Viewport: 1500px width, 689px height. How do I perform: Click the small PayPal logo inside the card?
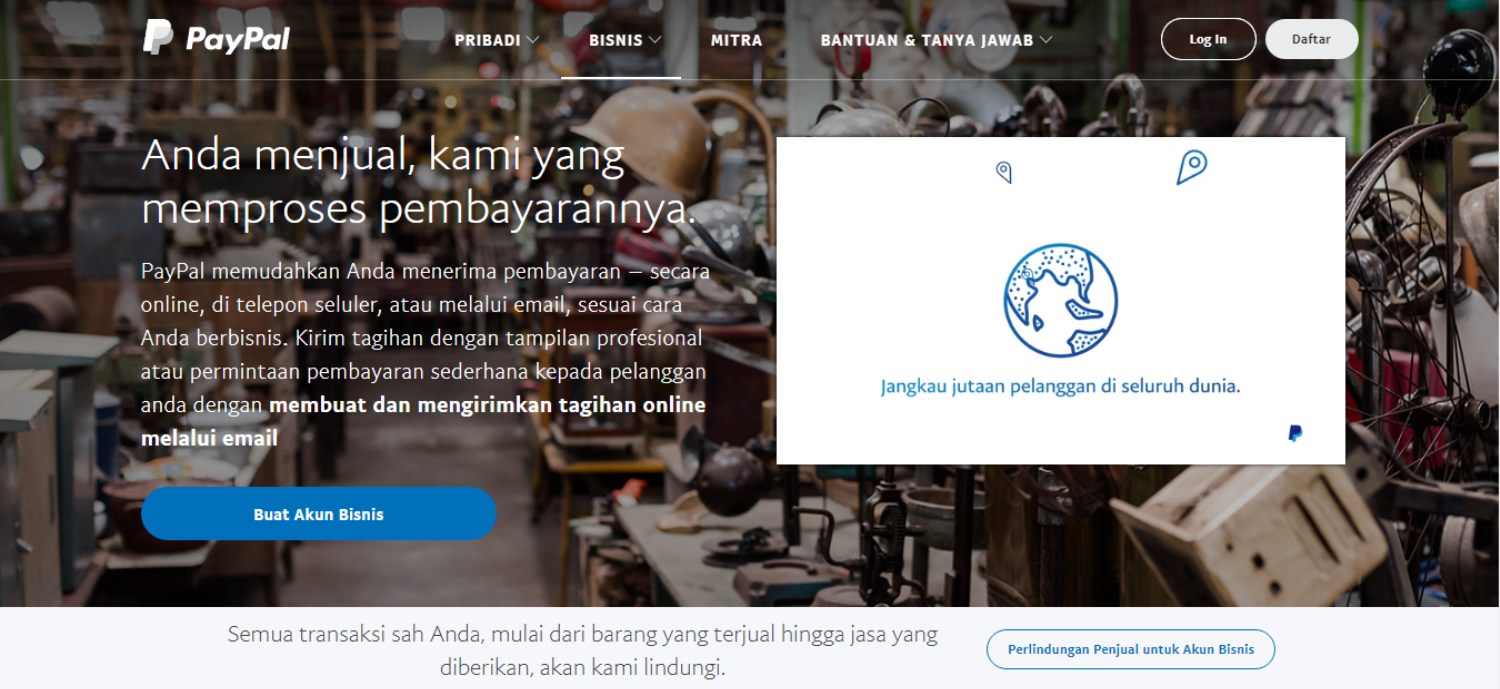(x=1295, y=433)
